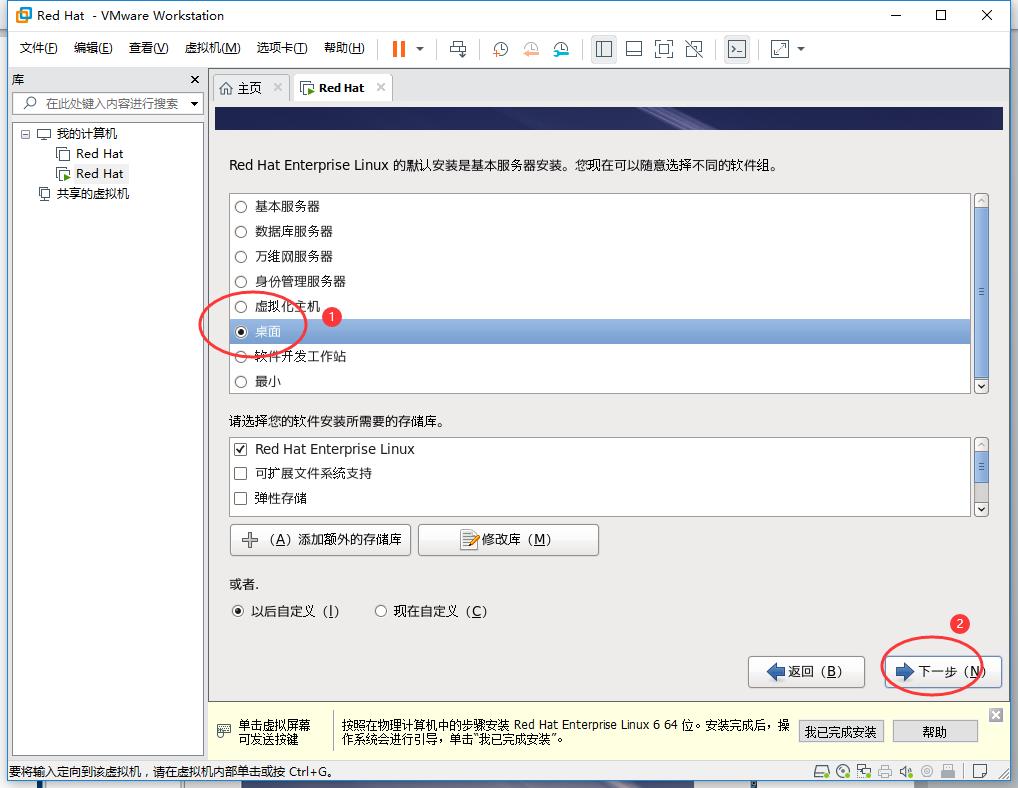The height and width of the screenshot is (788, 1018).
Task: Open the stretch display dropdown arrow
Action: point(801,49)
